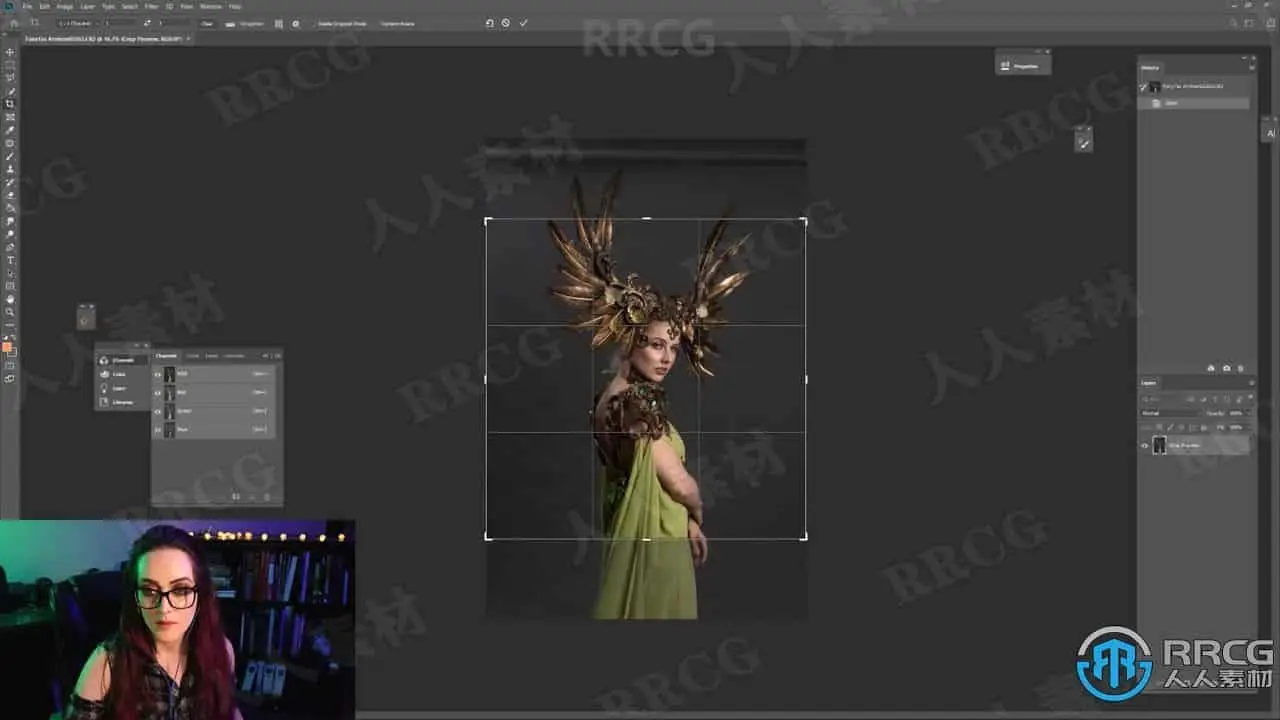Cancel the crop operation icon
The width and height of the screenshot is (1280, 720).
(x=506, y=23)
